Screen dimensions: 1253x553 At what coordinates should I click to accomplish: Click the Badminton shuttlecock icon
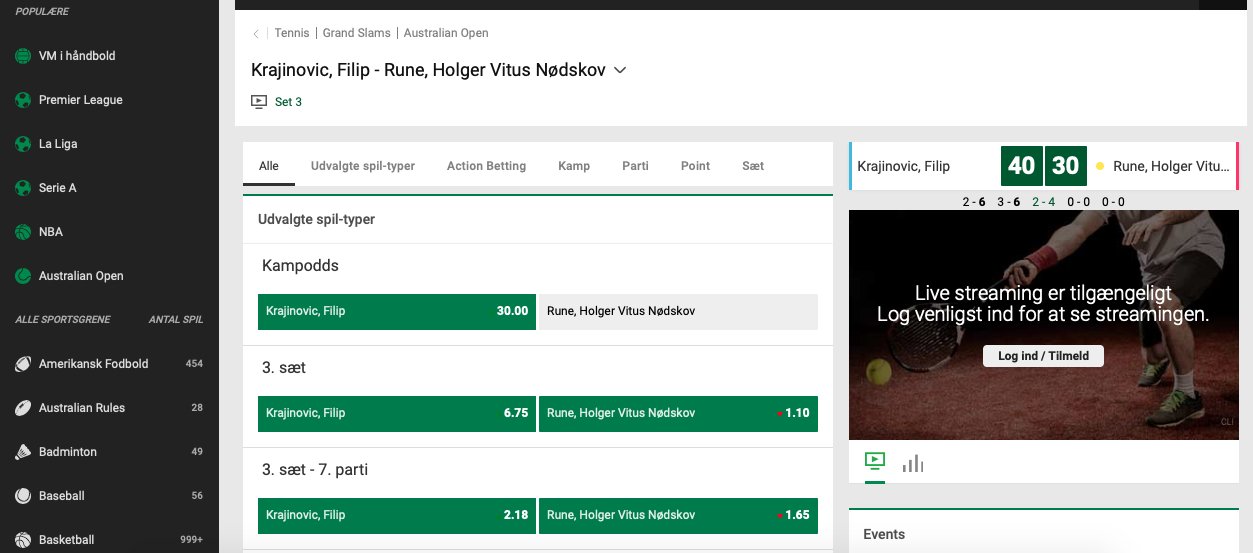(23, 452)
